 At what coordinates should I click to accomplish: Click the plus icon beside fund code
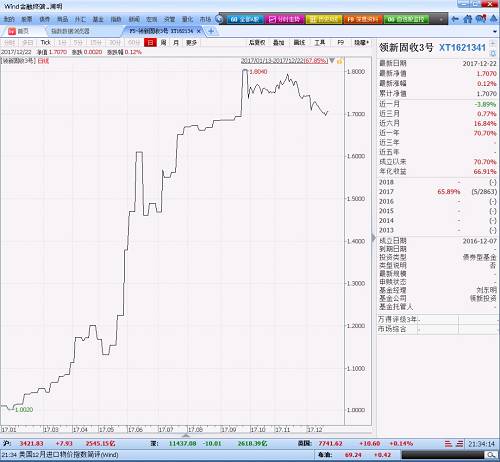point(493,44)
